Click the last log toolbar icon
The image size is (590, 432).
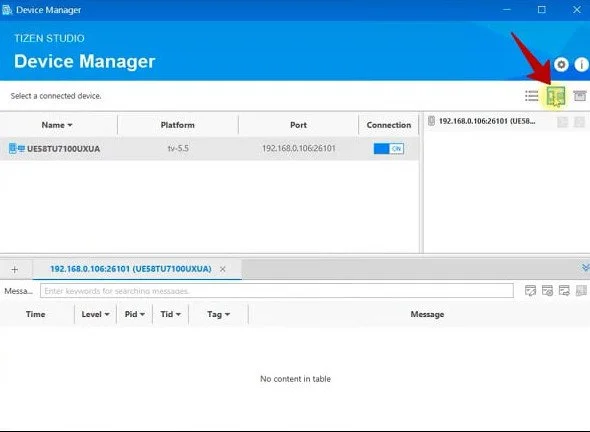(581, 291)
